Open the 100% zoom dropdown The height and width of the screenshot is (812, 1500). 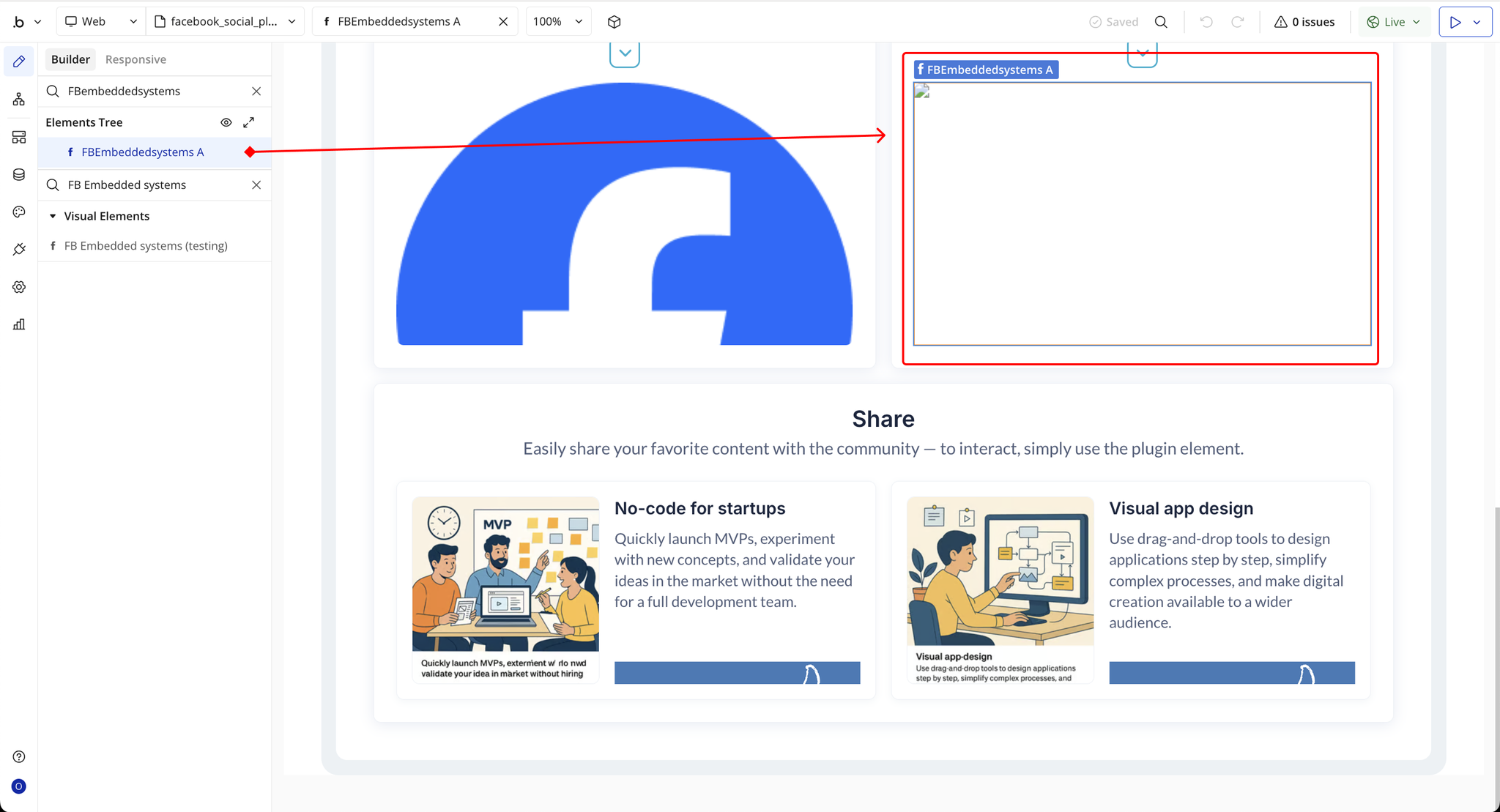click(558, 22)
